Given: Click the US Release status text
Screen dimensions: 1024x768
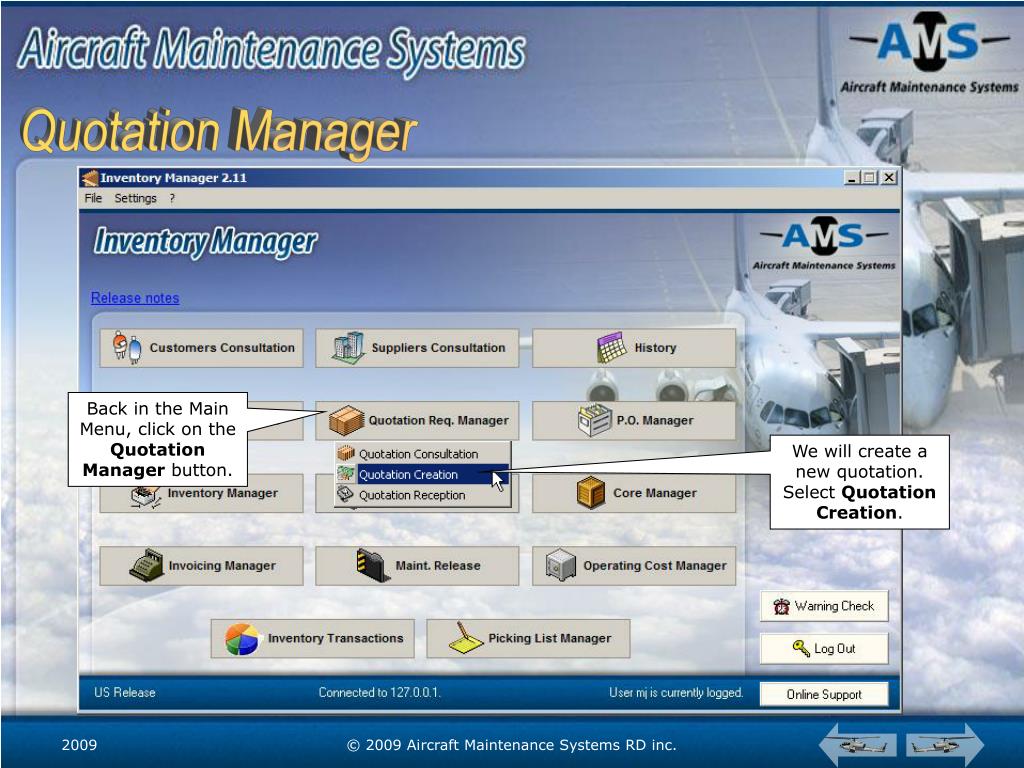Looking at the screenshot, I should click(x=125, y=692).
